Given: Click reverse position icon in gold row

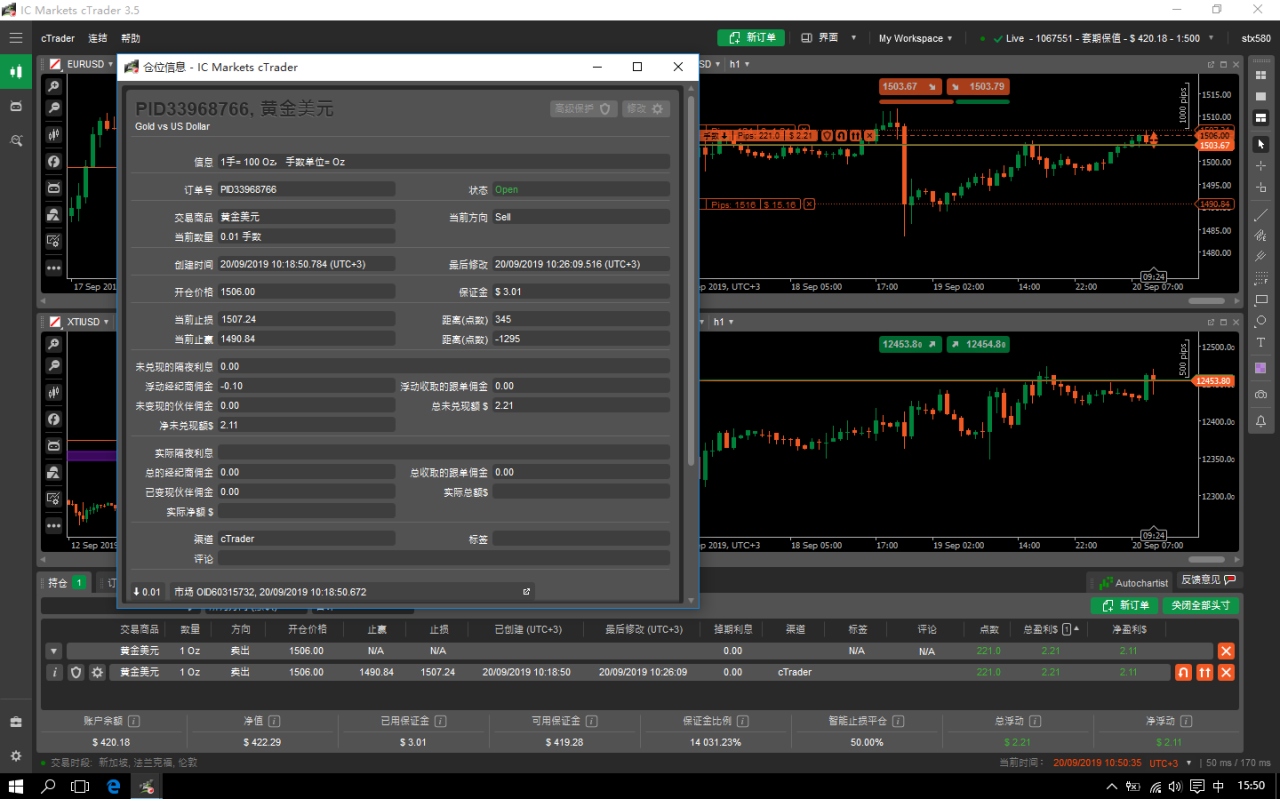Looking at the screenshot, I should [1183, 672].
